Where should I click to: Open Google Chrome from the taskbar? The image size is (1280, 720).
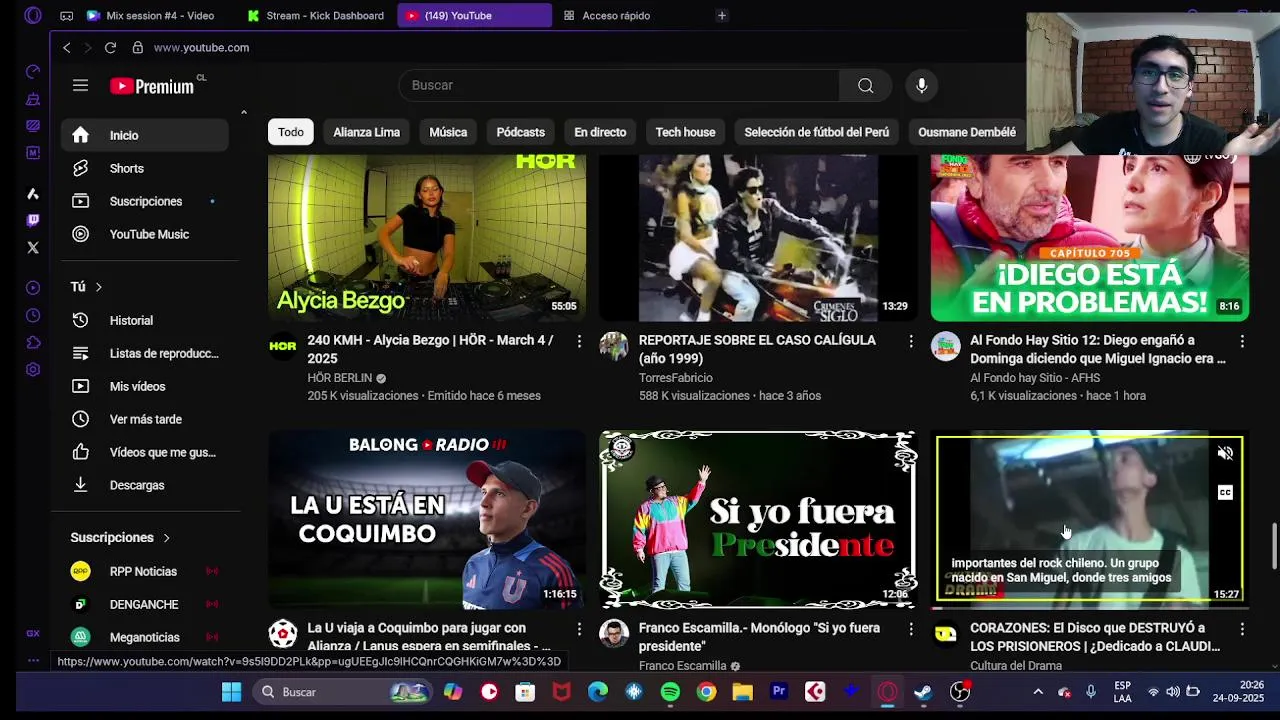click(706, 692)
